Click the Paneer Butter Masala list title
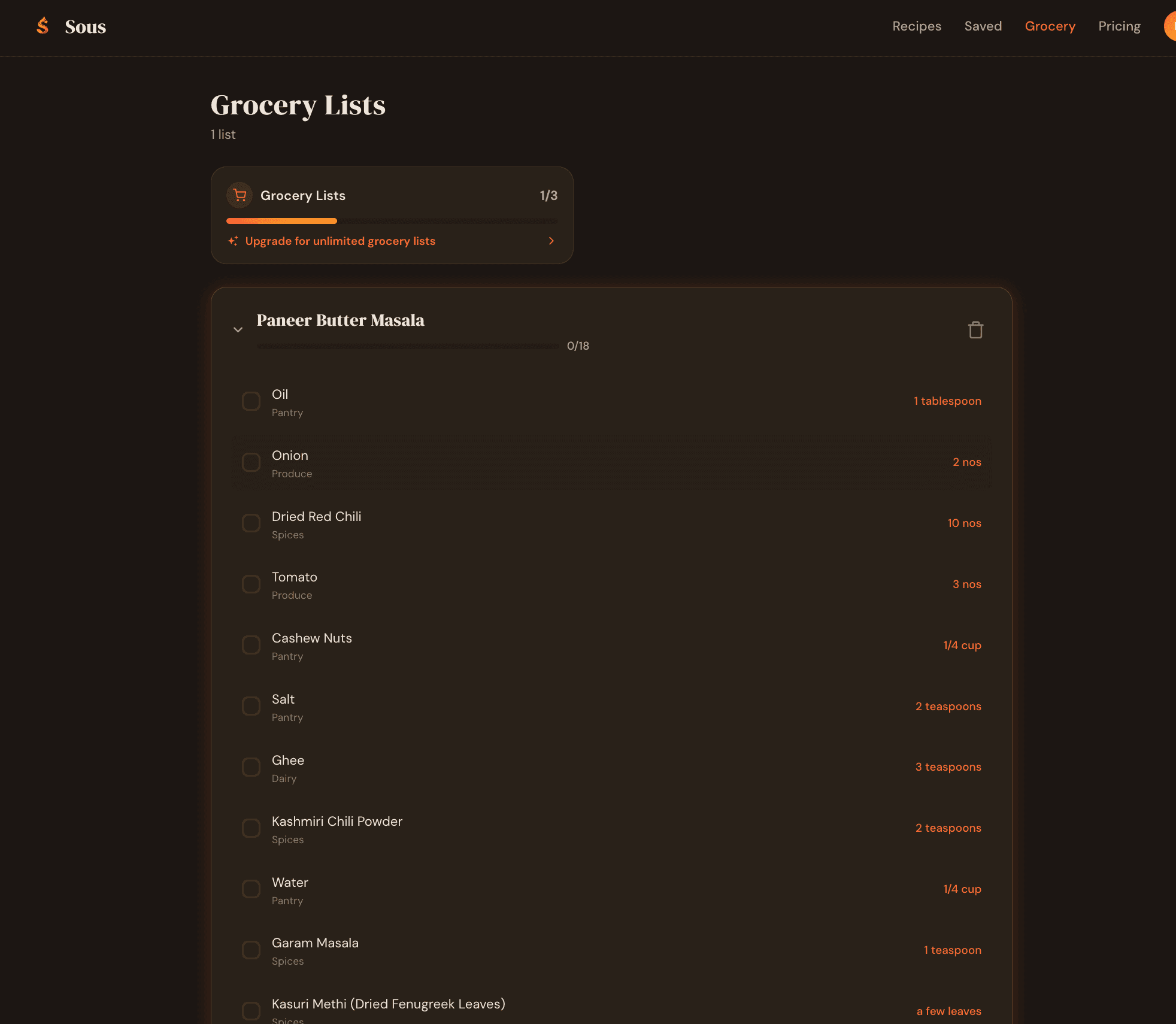Viewport: 1176px width, 1024px height. [x=341, y=320]
